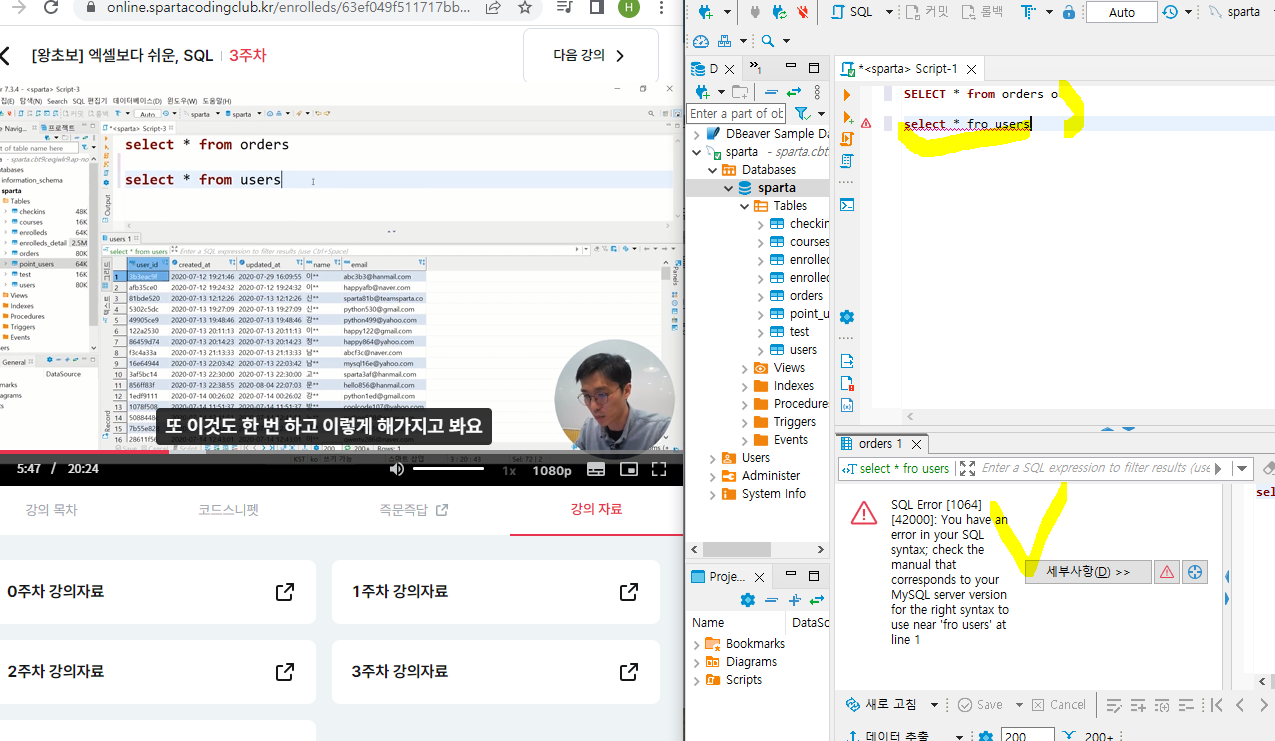
Task: Toggle picture-in-picture on lecture video
Action: [629, 469]
